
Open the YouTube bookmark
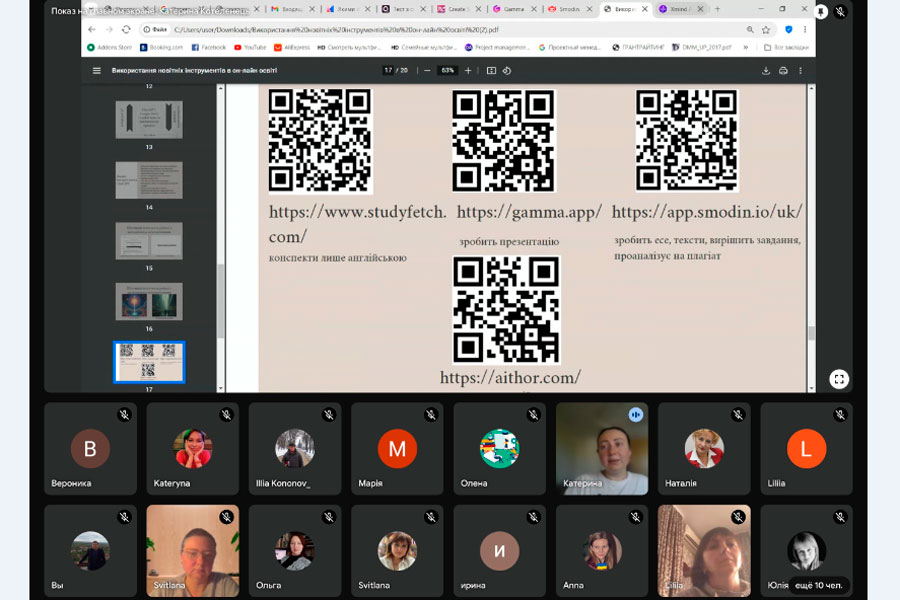(250, 48)
